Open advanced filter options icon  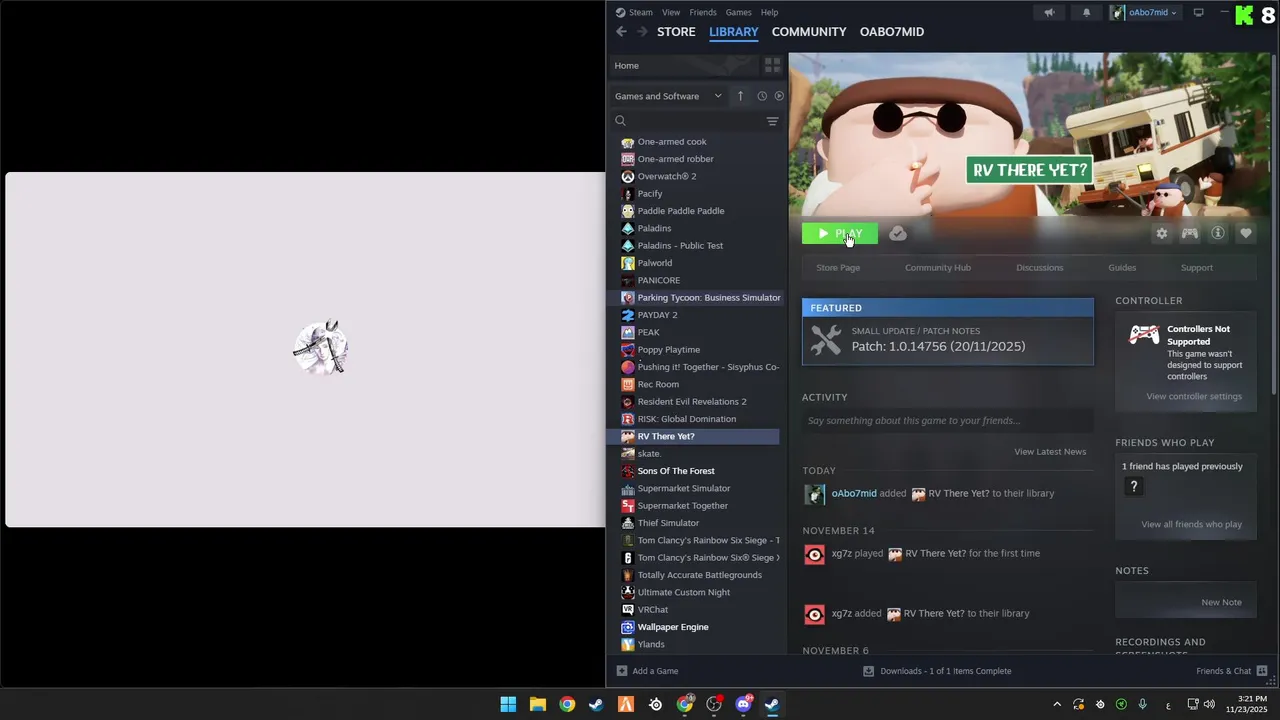(772, 121)
